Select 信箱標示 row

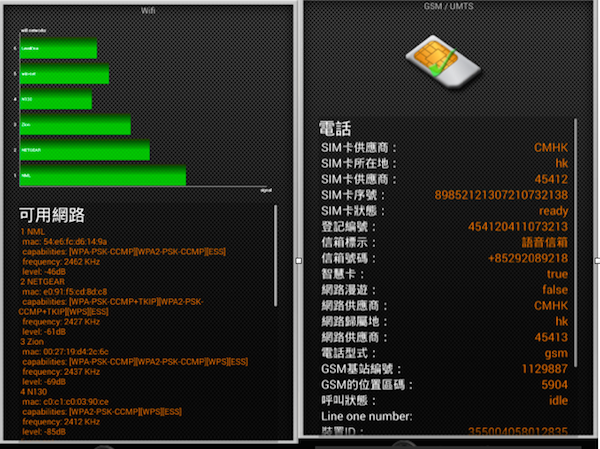[444, 242]
